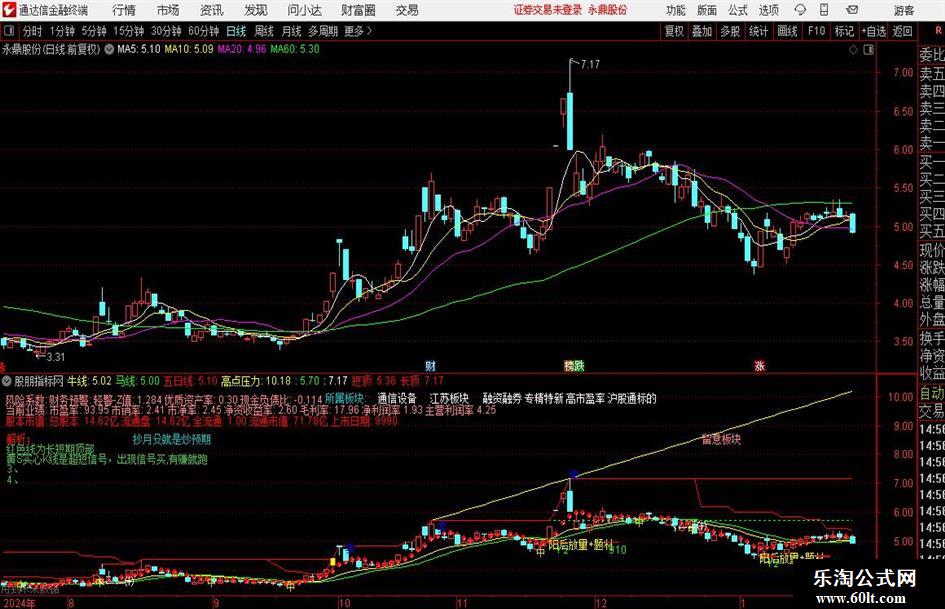This screenshot has width=945, height=609.
Task: Switch to 15分钟 period
Action: (128, 31)
